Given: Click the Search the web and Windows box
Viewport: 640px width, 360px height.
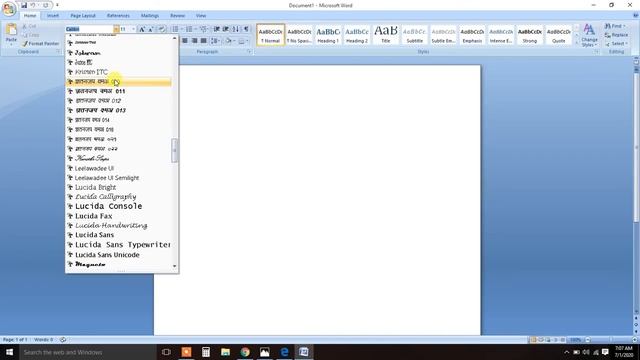Looking at the screenshot, I should (x=88, y=352).
